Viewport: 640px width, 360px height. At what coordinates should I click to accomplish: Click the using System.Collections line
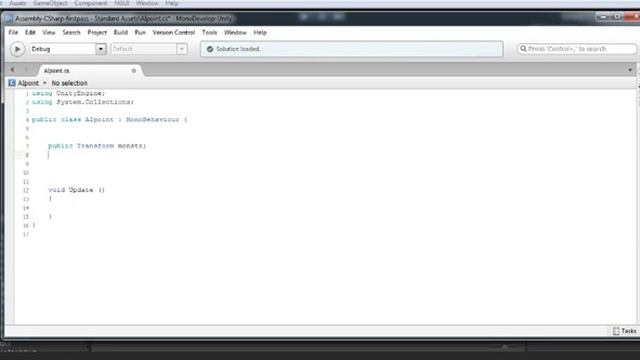(83, 102)
